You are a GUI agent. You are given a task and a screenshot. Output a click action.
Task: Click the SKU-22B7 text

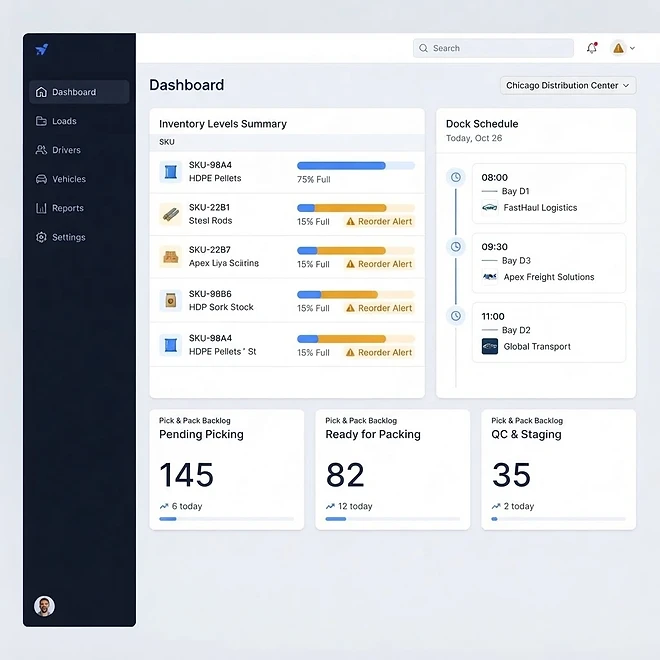point(210,250)
